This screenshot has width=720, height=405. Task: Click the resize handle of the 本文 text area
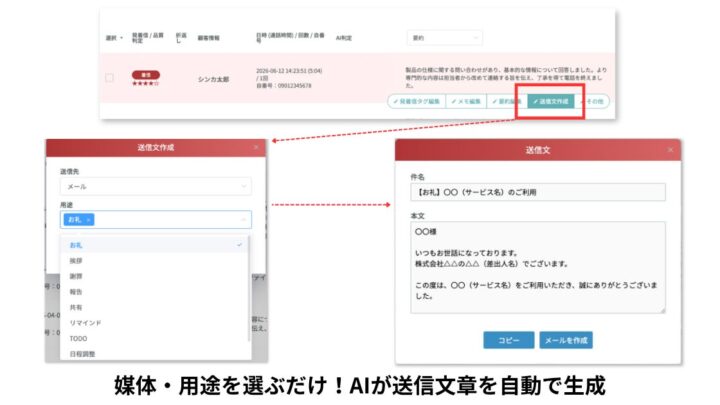click(663, 311)
